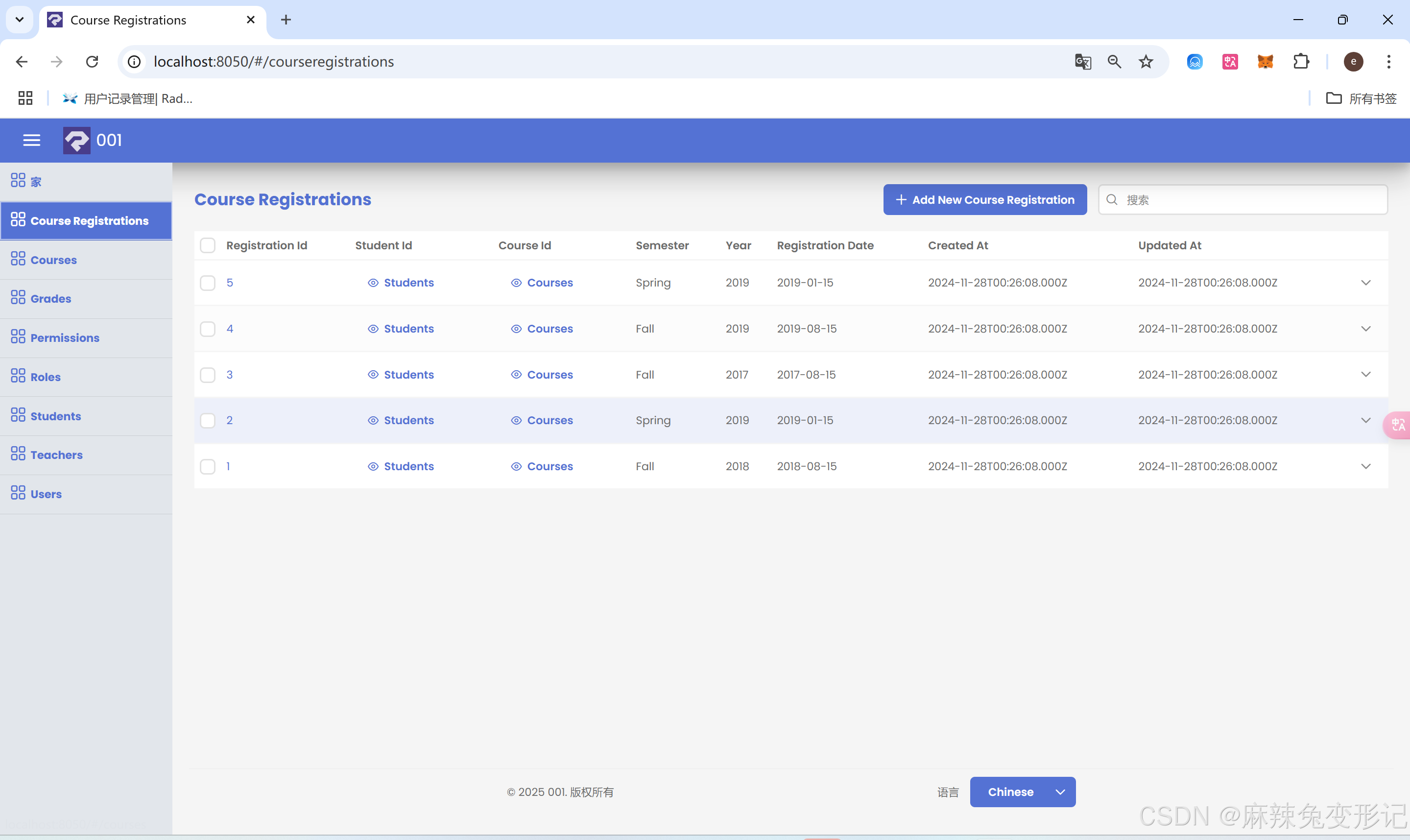Screen dimensions: 1410x840
Task: Open Students link in registration 4 row
Action: (408, 328)
